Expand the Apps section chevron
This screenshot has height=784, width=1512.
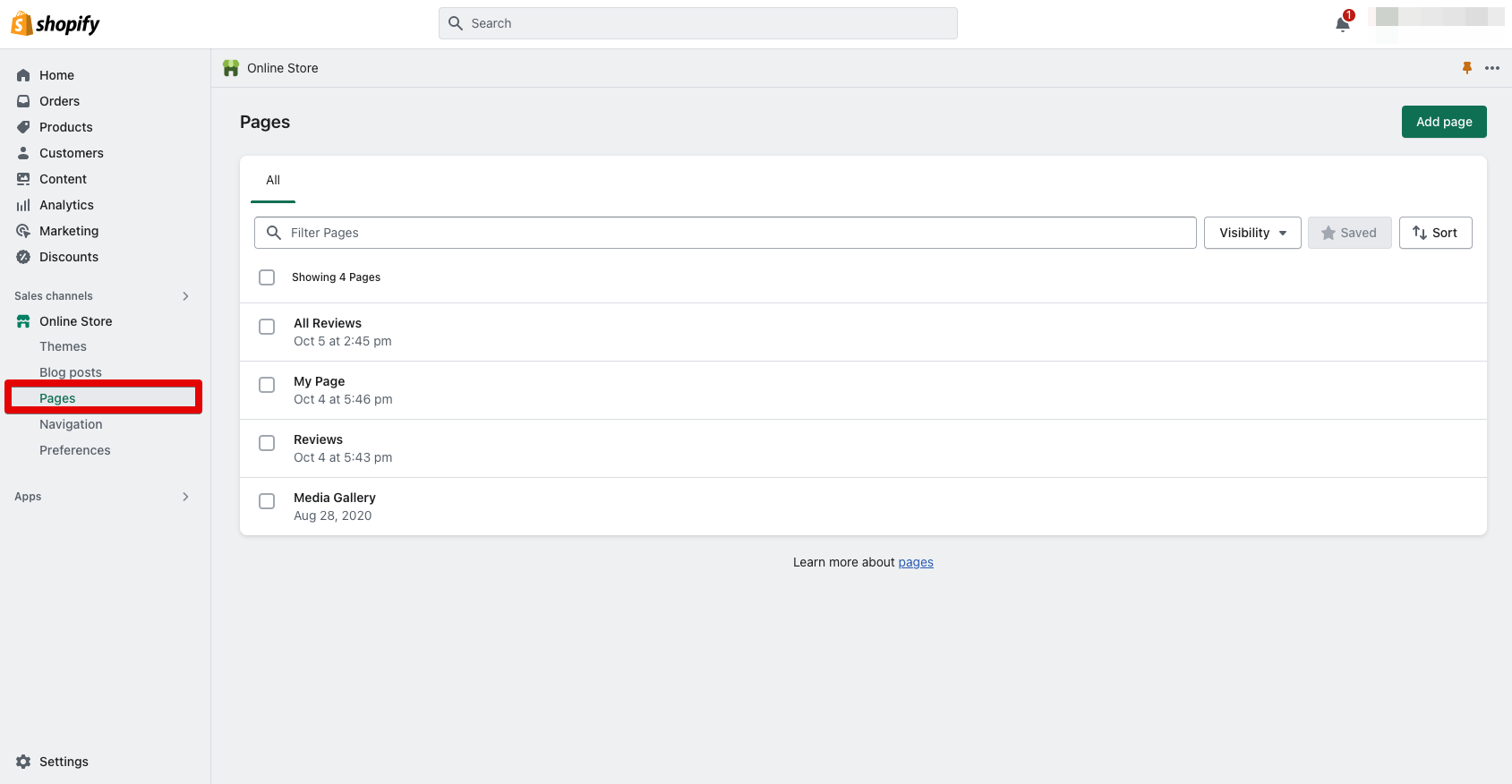point(185,497)
